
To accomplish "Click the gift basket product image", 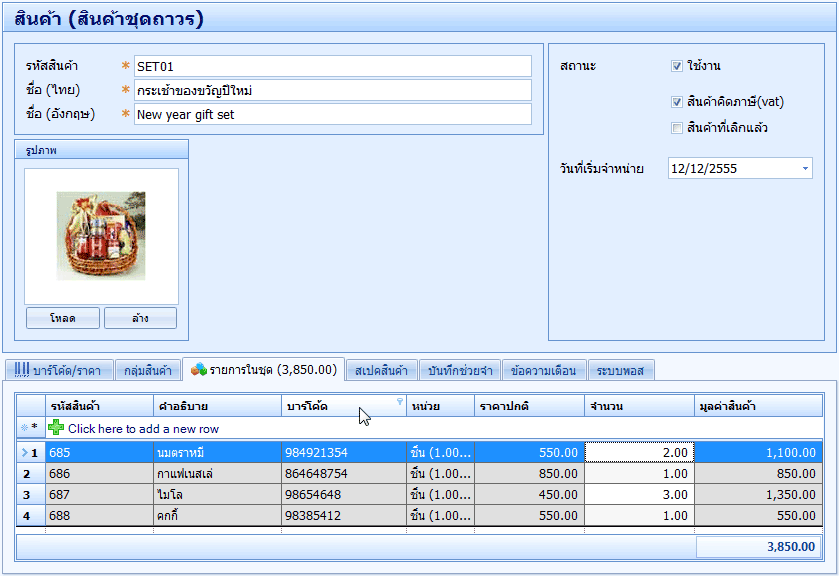I will click(101, 236).
